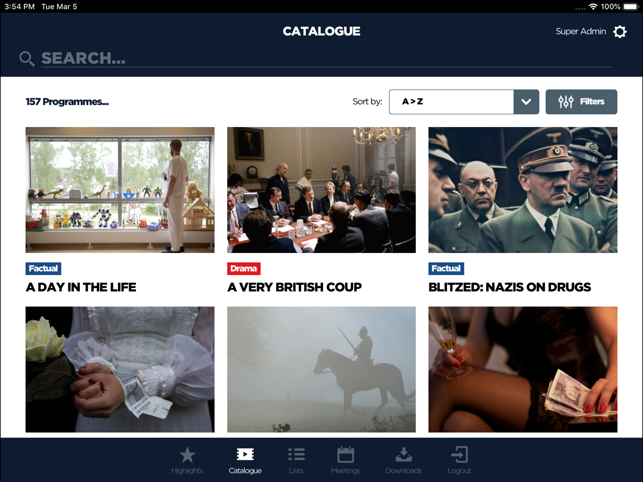Click Factual tag under A Day in the Life
The height and width of the screenshot is (482, 643).
coord(43,269)
